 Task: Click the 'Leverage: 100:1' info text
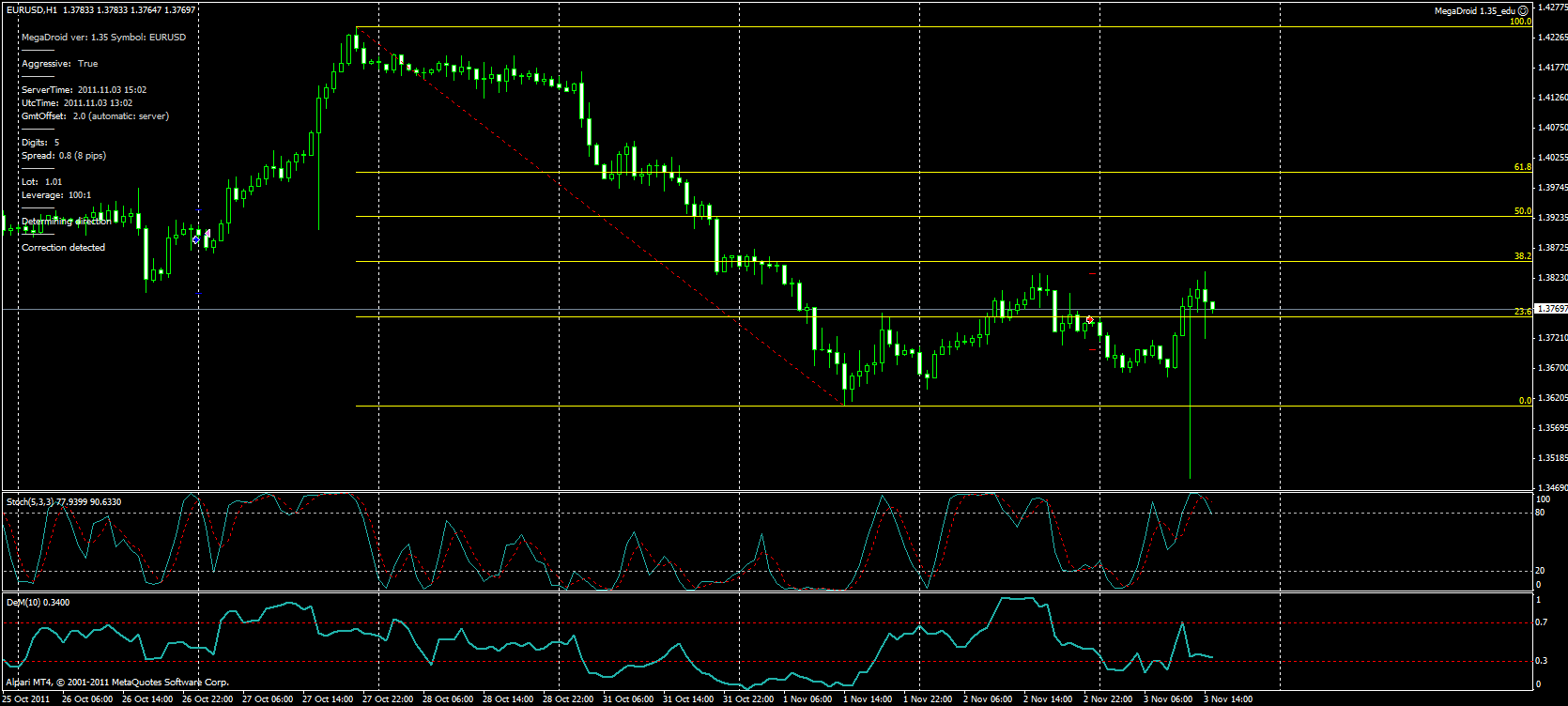point(56,195)
